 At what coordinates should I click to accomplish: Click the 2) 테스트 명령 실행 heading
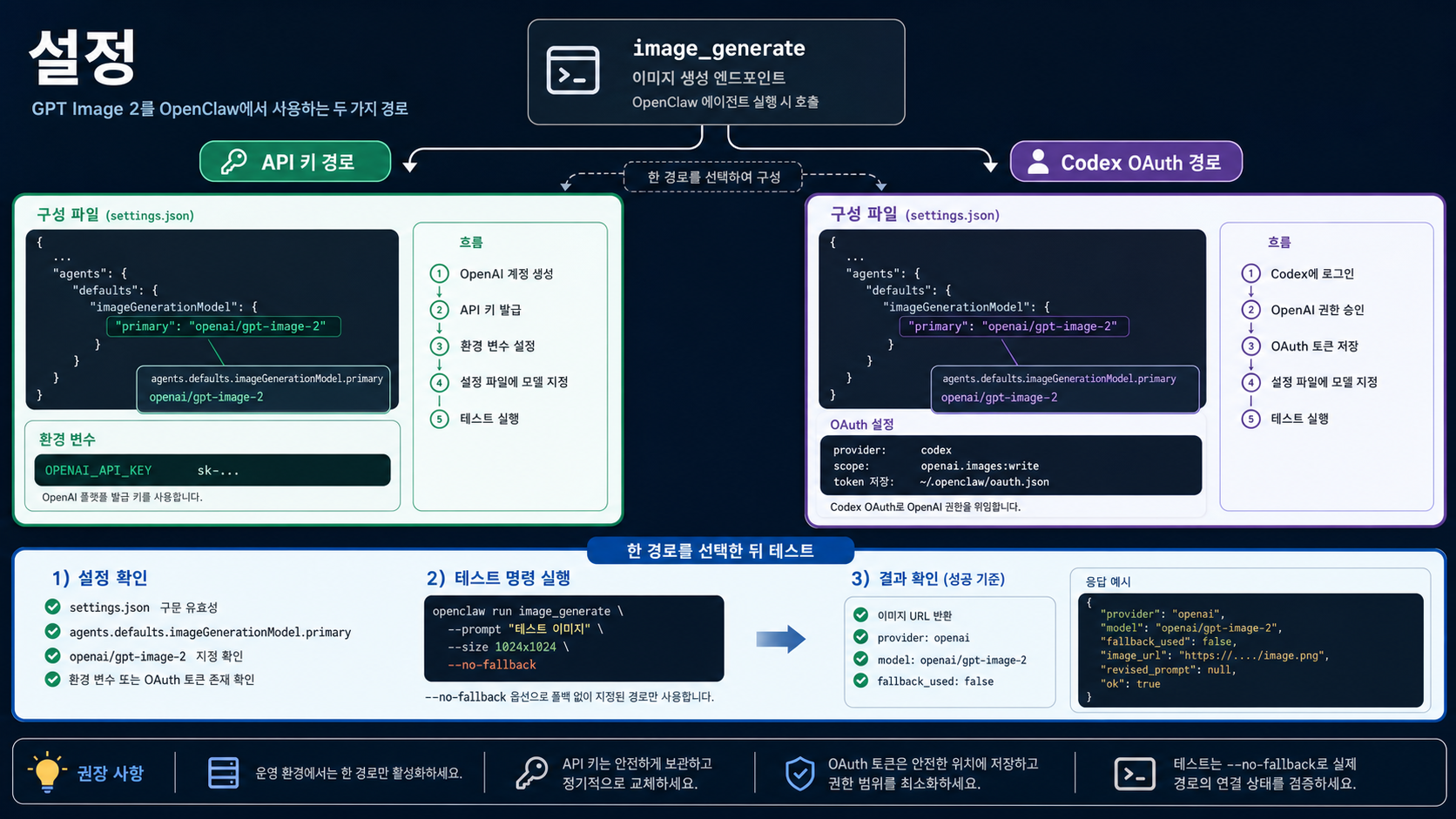(498, 578)
